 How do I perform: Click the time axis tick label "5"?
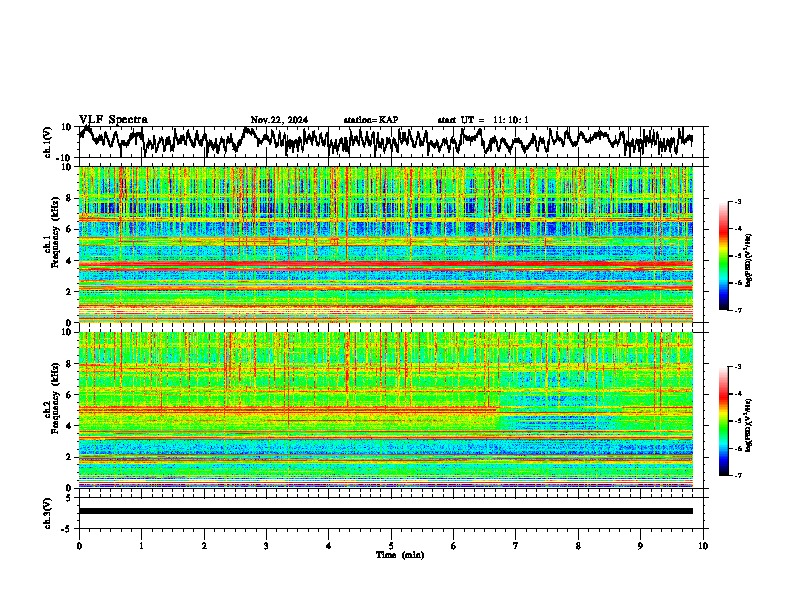(x=391, y=546)
